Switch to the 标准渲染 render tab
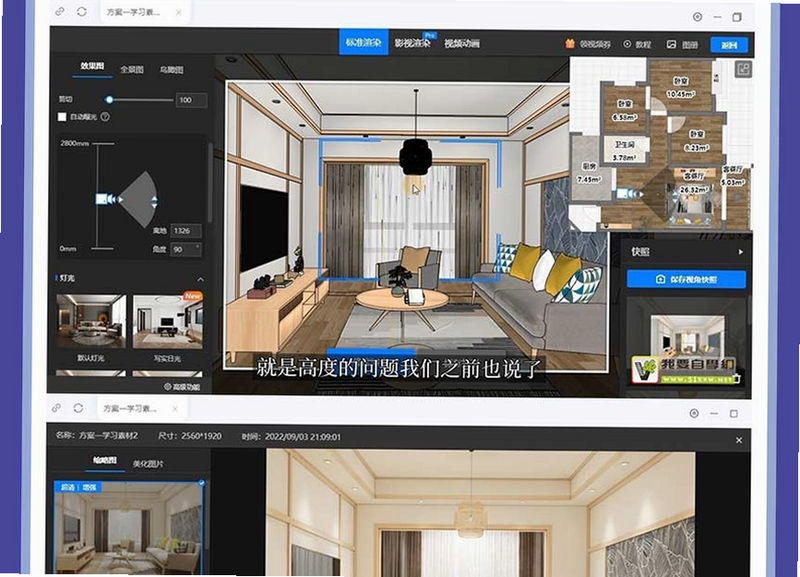 tap(363, 42)
